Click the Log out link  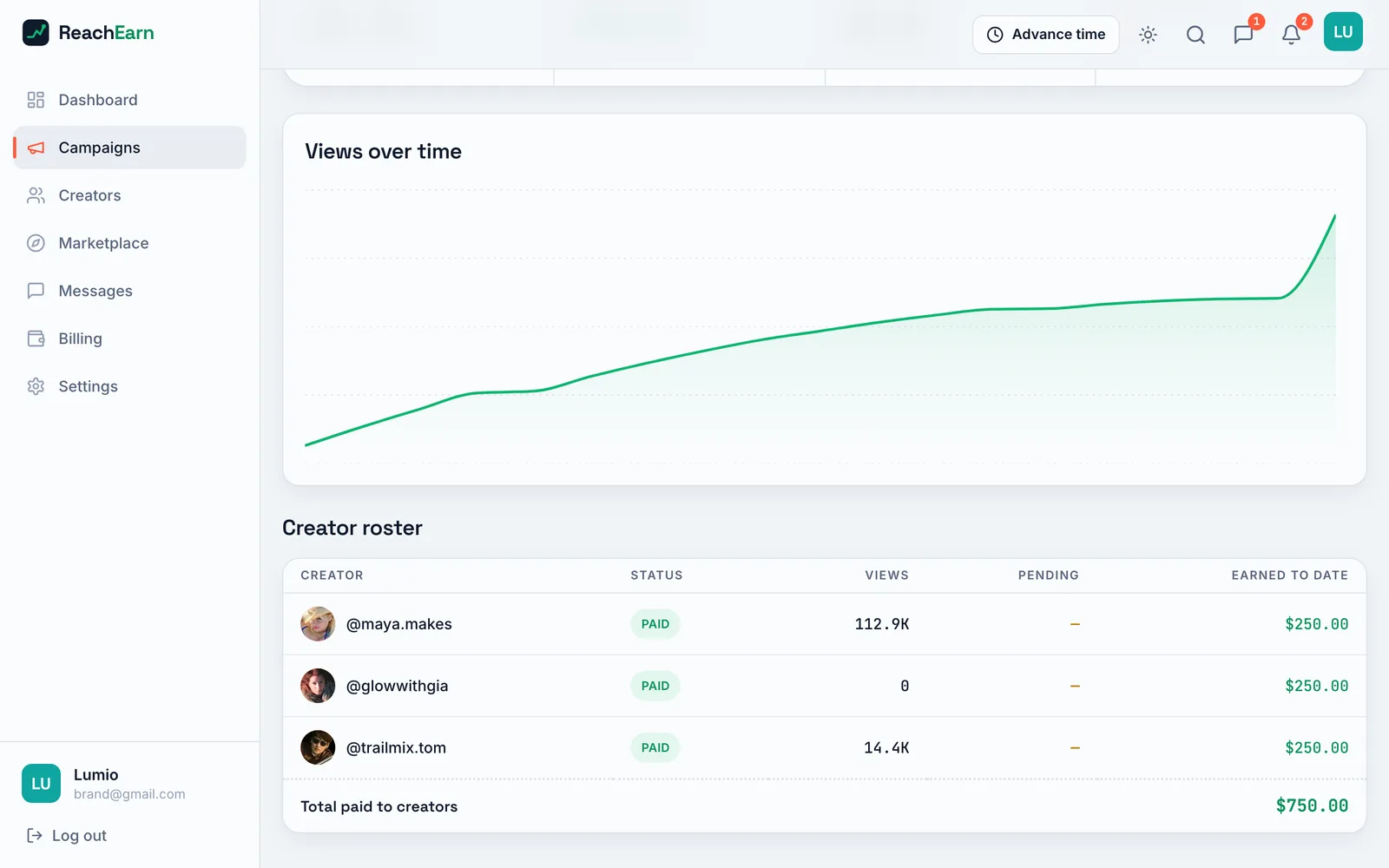67,836
